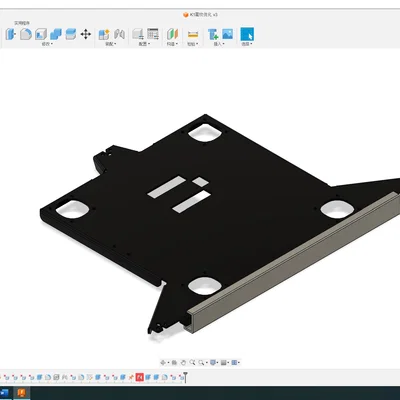
Task: Activate the Pan hand tool
Action: tap(183, 362)
